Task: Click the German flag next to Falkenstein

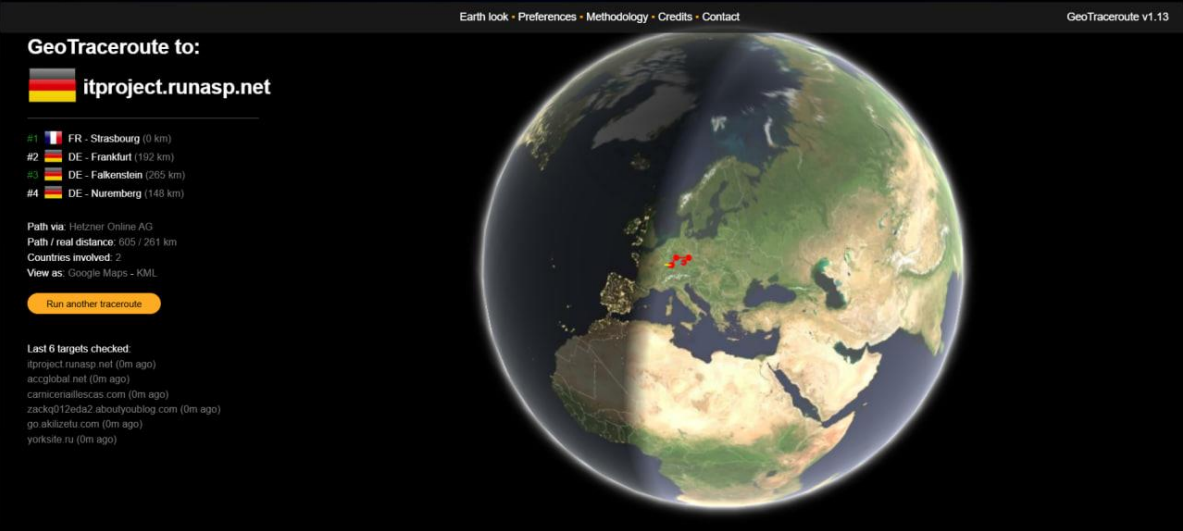Action: [53, 175]
